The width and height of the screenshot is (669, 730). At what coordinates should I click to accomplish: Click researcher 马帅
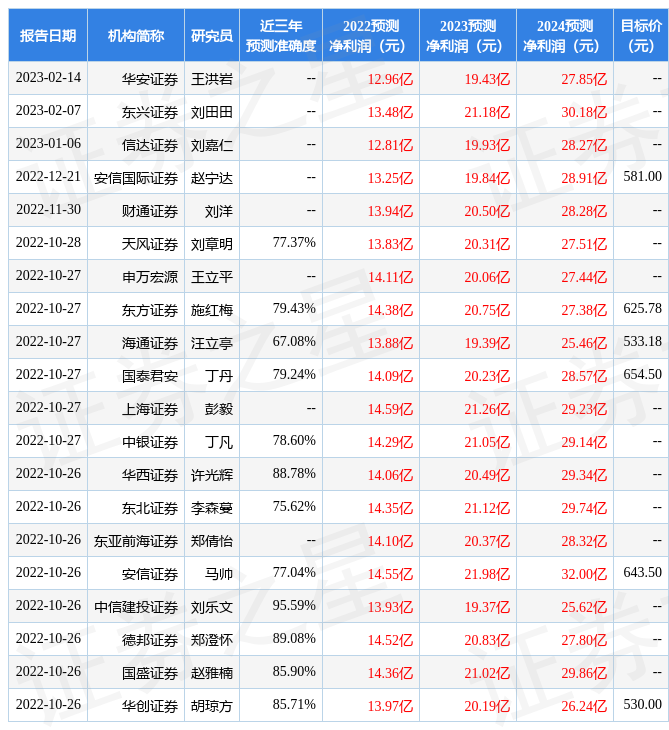coord(219,575)
